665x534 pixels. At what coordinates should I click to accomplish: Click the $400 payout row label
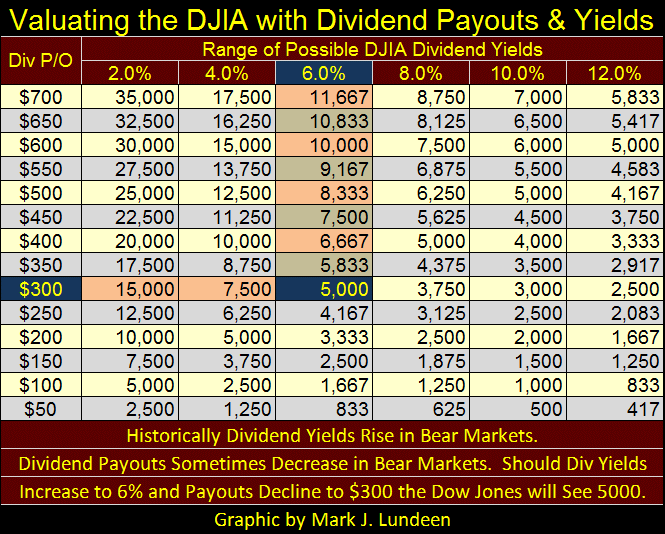pyautogui.click(x=41, y=240)
